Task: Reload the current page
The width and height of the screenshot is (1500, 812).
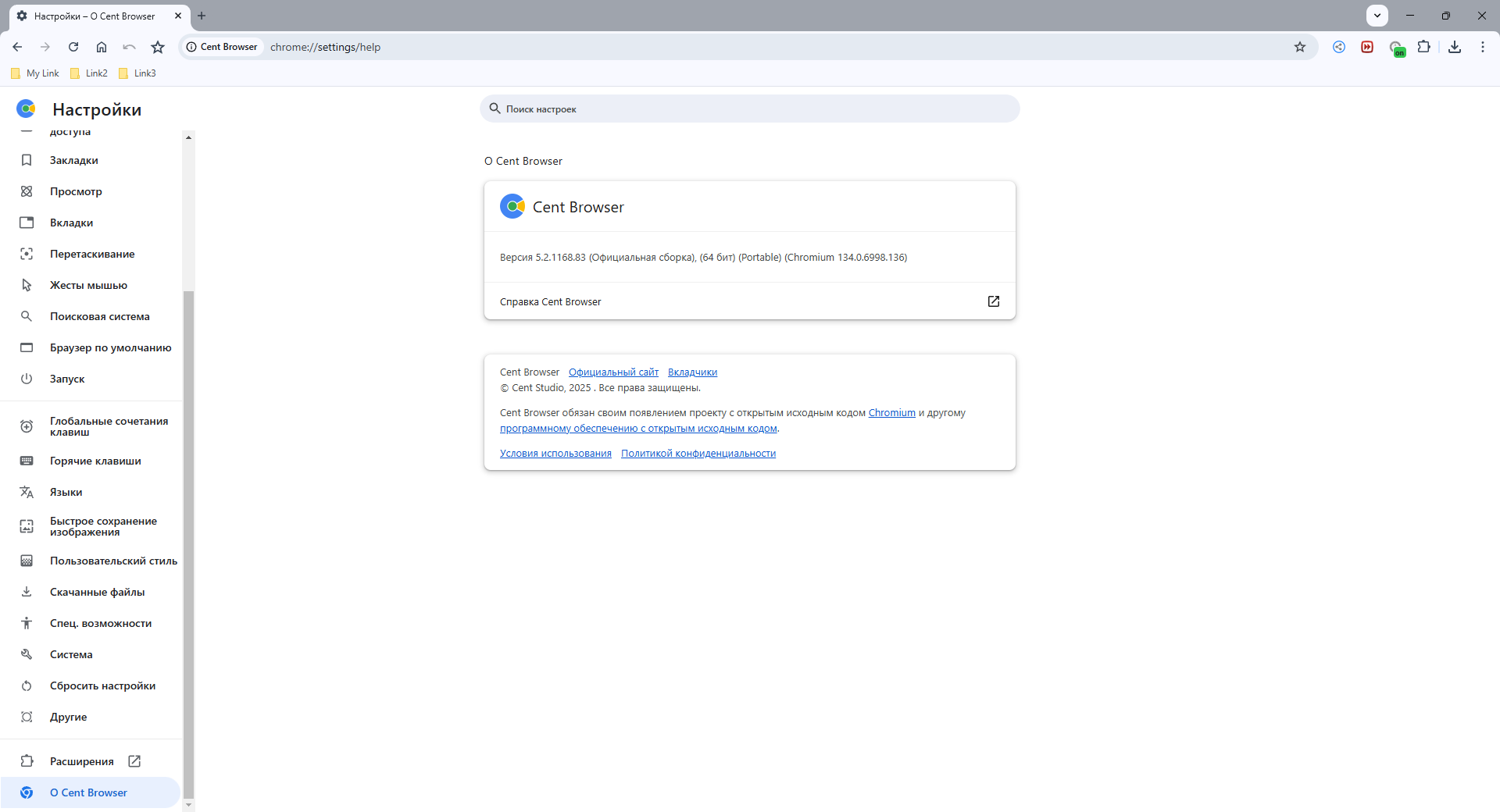Action: [x=73, y=47]
